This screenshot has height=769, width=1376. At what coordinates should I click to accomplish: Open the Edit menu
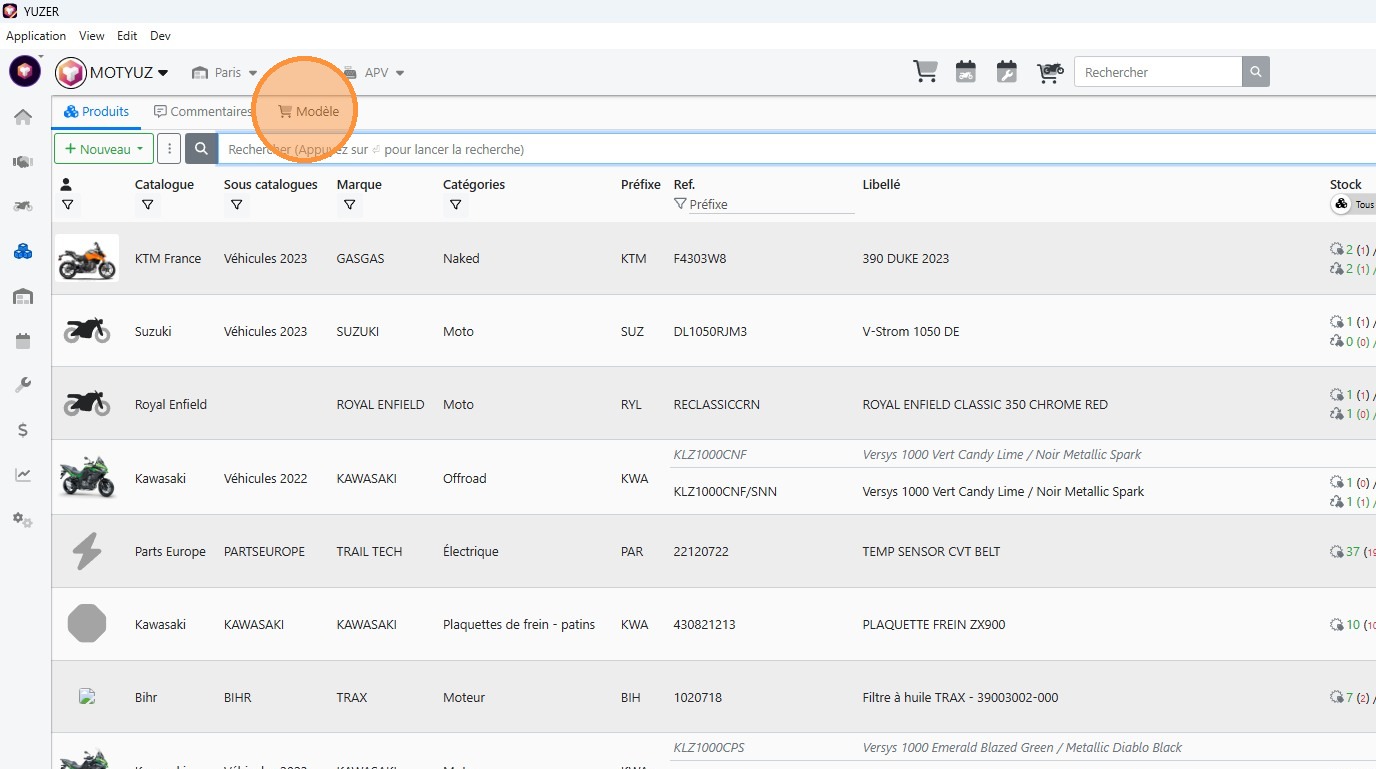[127, 36]
